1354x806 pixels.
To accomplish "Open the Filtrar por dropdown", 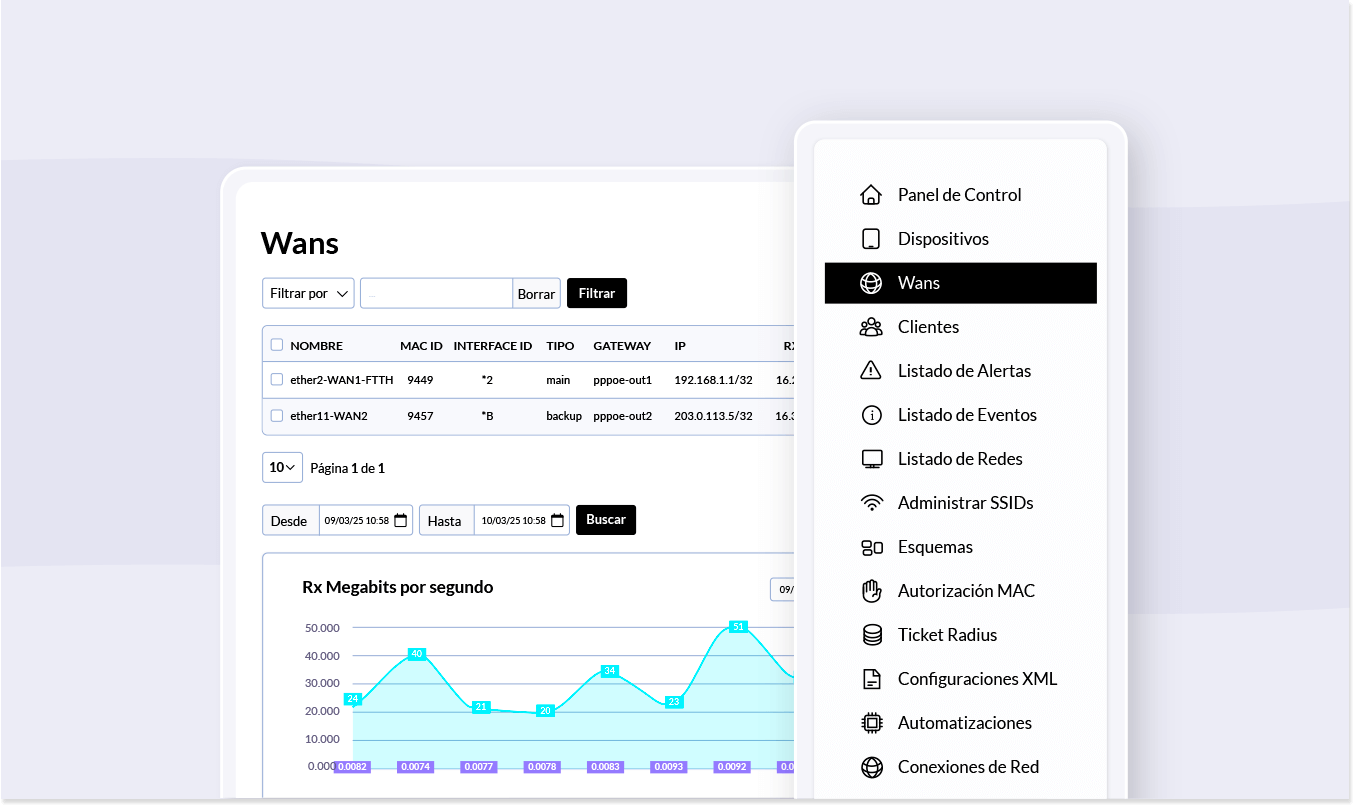I will [x=308, y=293].
